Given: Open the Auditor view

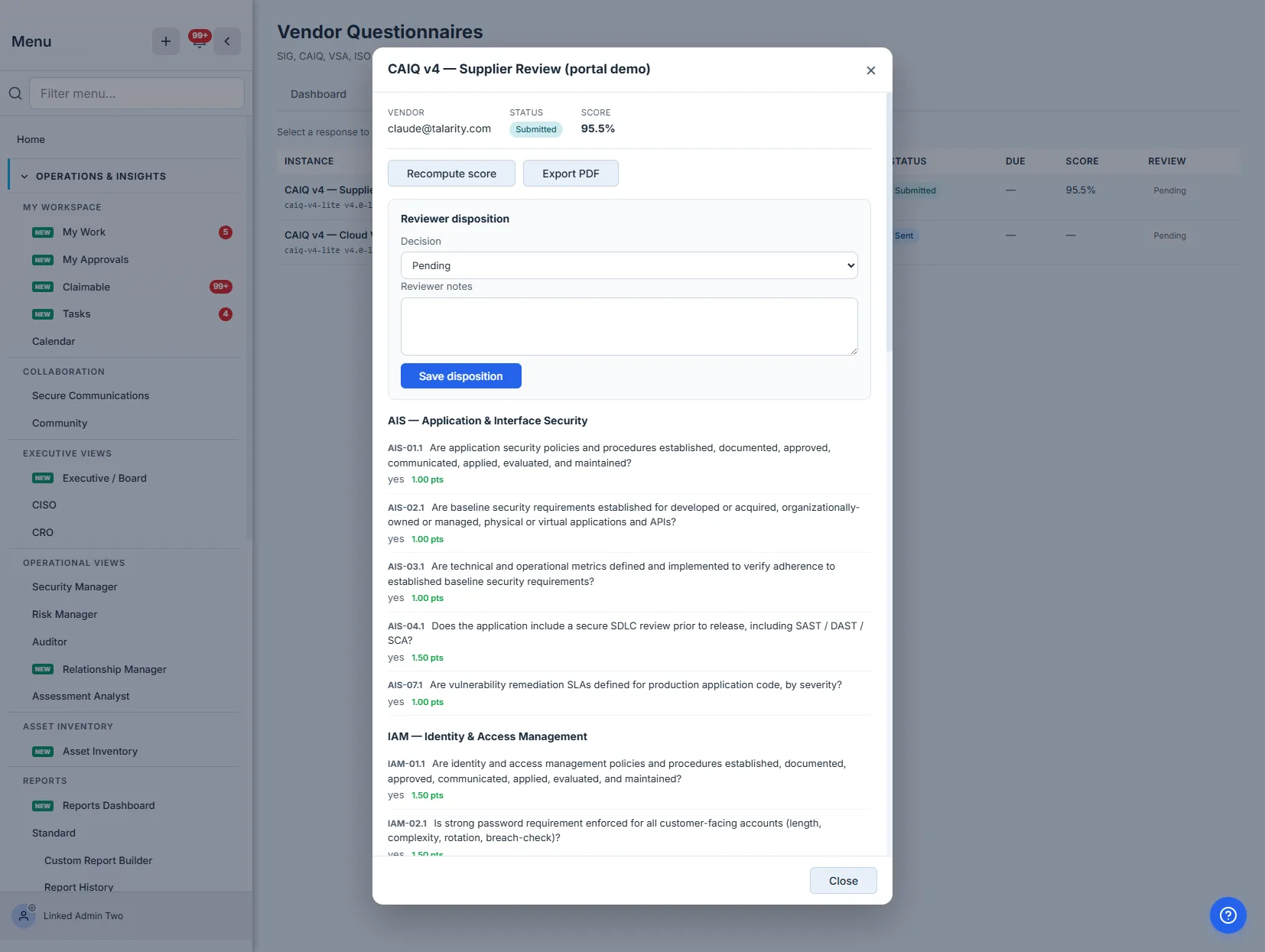Looking at the screenshot, I should click(50, 642).
